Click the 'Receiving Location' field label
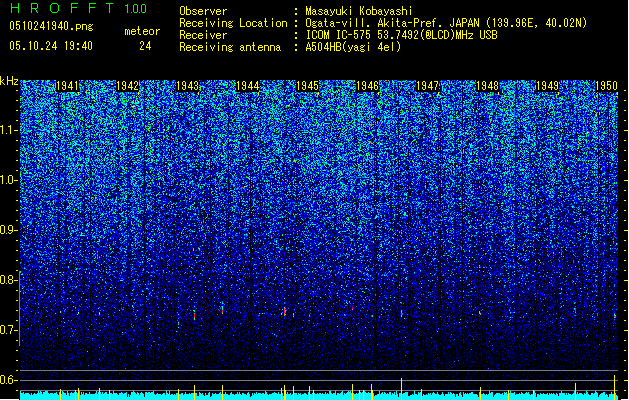This screenshot has height=400, width=629. [233, 23]
